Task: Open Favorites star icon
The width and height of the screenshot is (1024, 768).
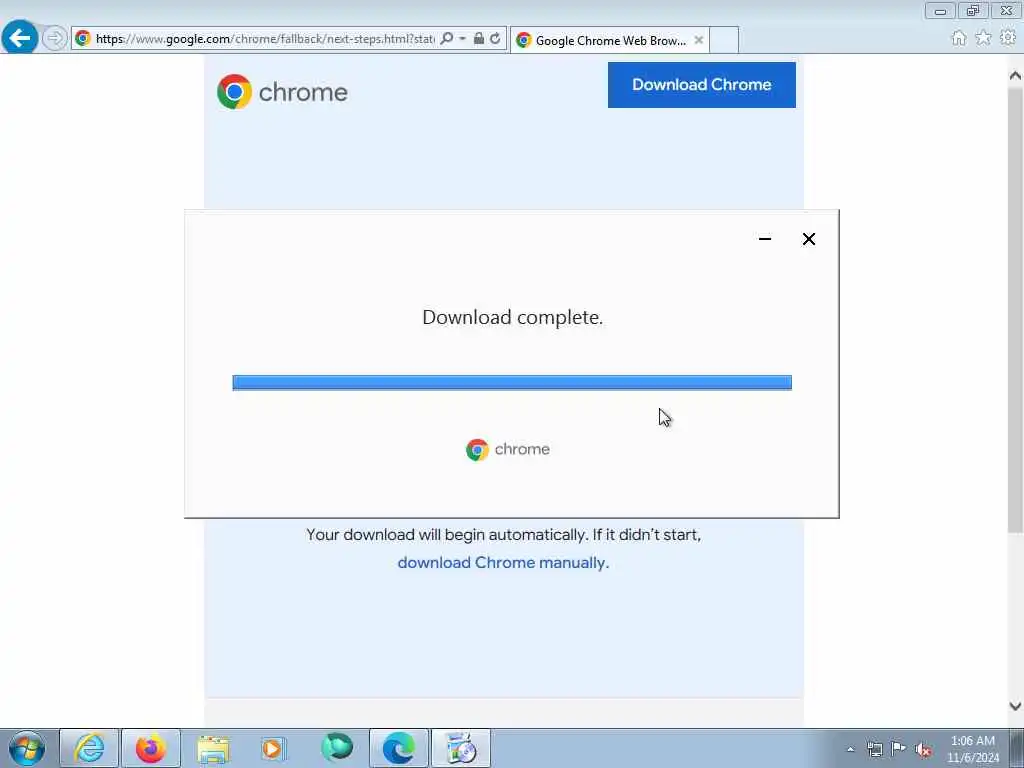Action: [x=983, y=39]
